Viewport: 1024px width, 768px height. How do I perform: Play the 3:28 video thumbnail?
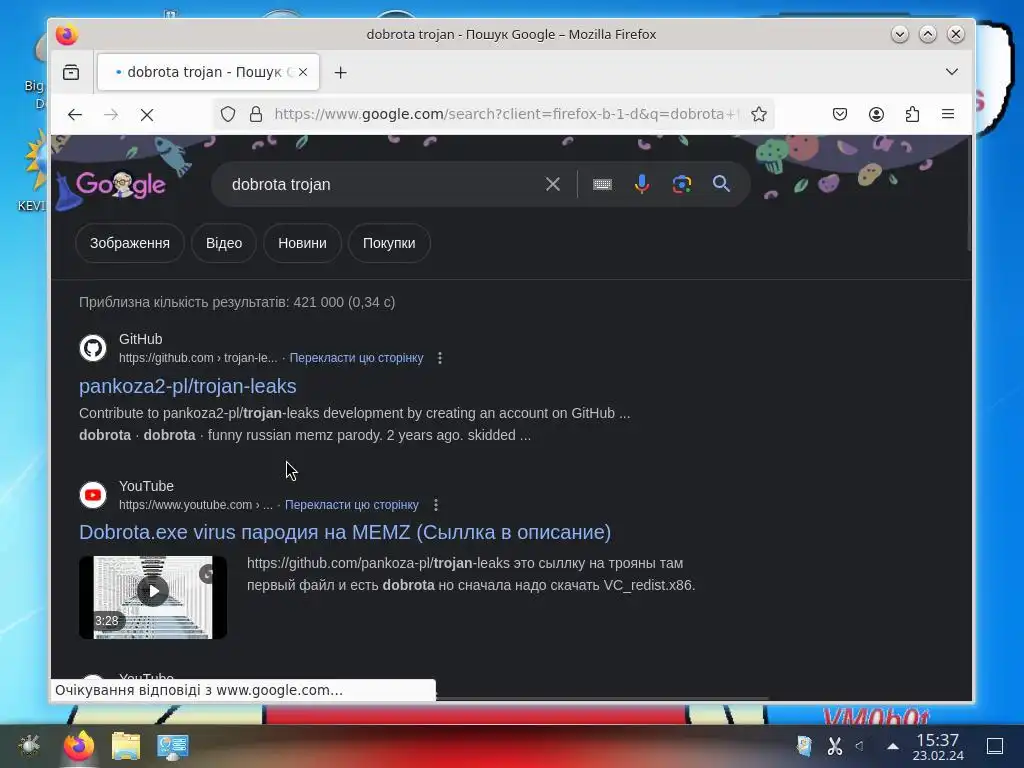153,598
